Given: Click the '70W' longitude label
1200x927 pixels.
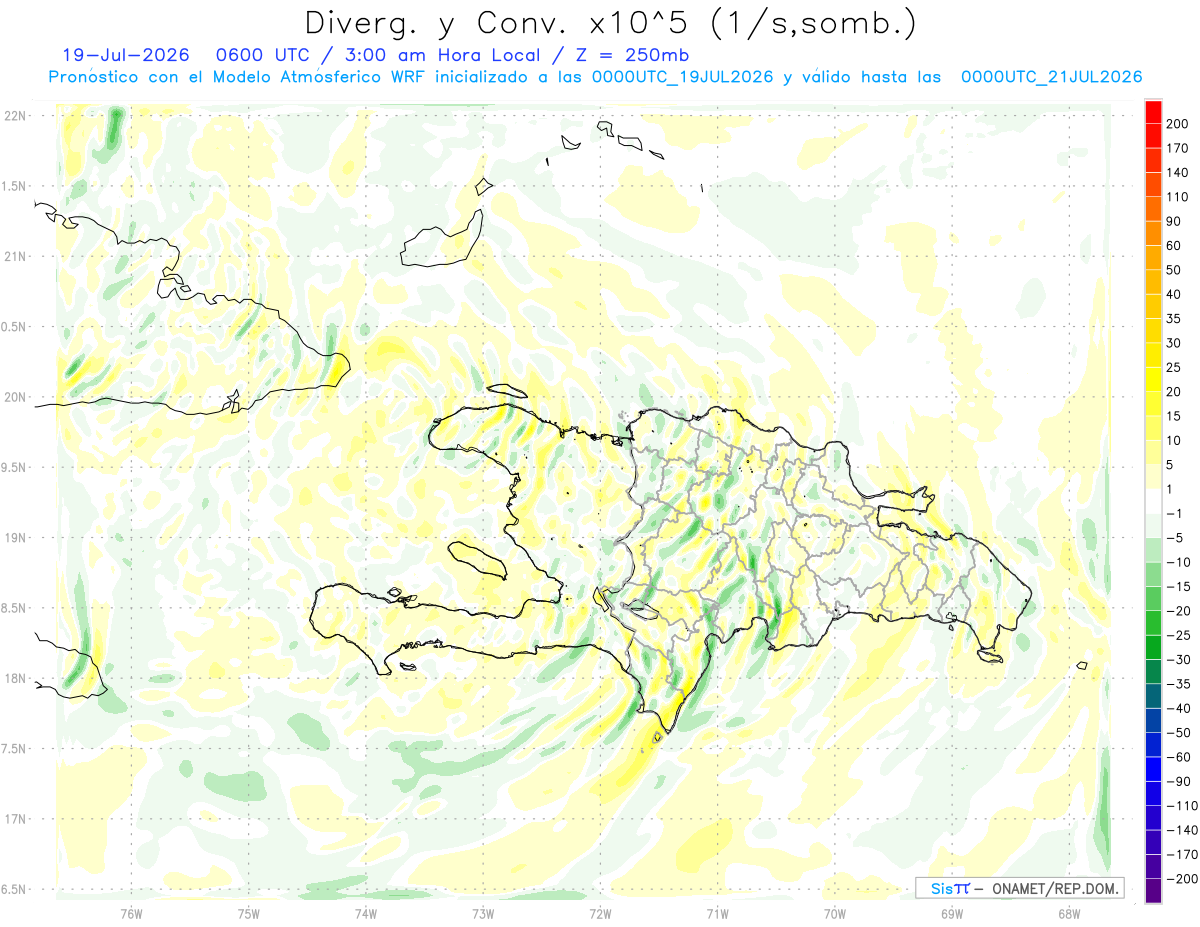Looking at the screenshot, I should (x=835, y=913).
